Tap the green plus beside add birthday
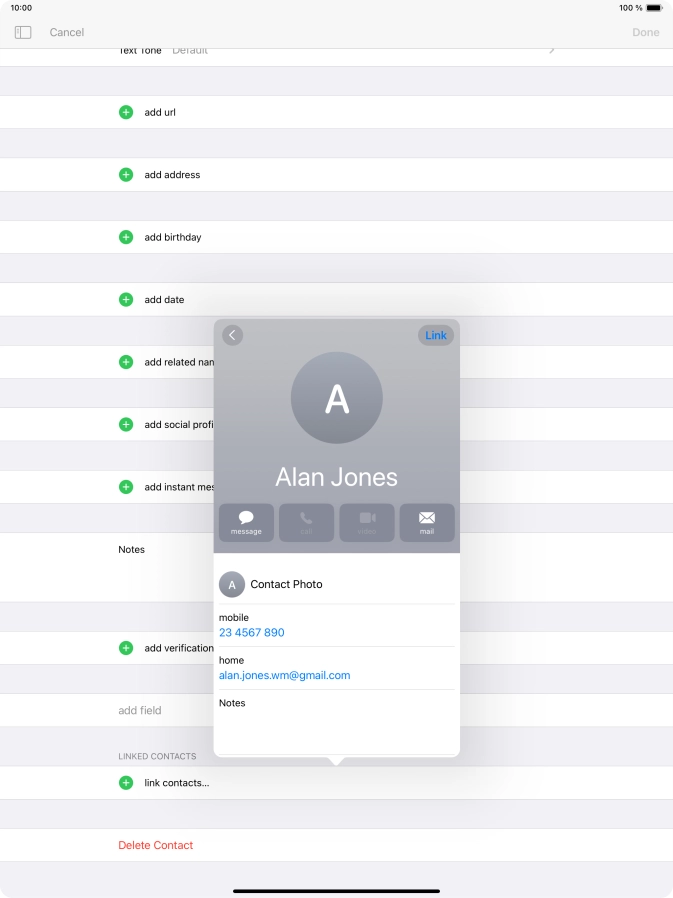673x898 pixels. tap(126, 237)
